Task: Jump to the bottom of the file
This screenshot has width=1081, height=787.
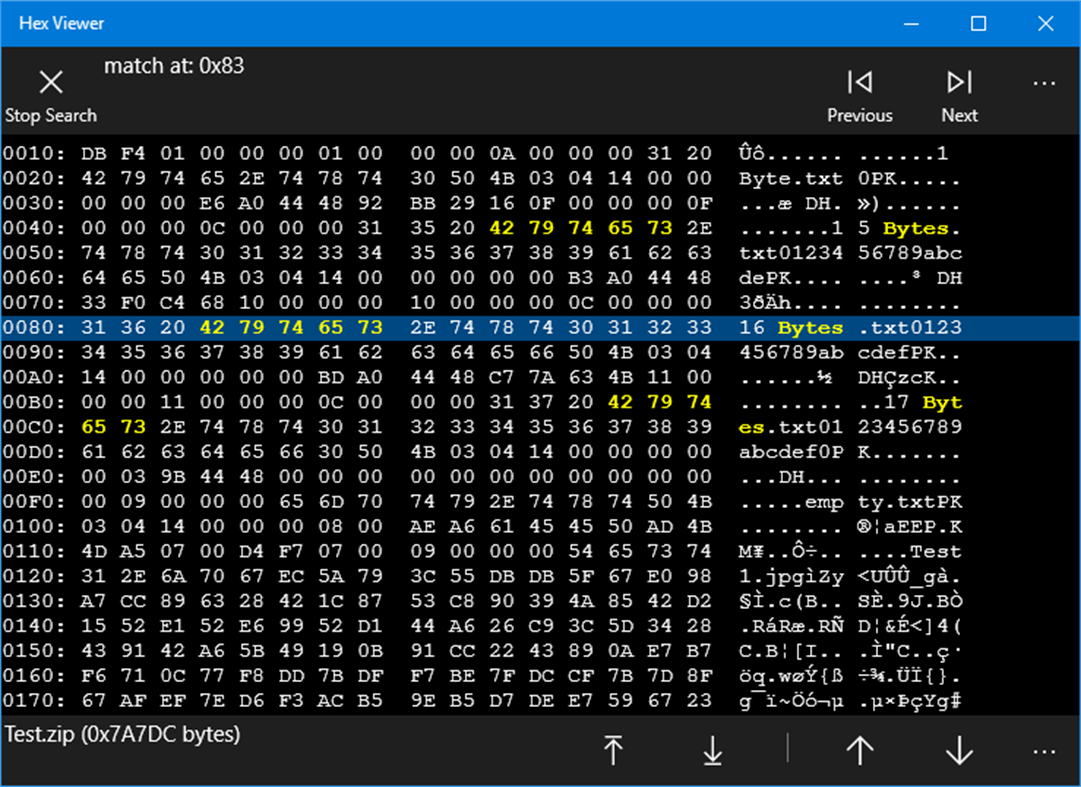Action: click(x=712, y=751)
